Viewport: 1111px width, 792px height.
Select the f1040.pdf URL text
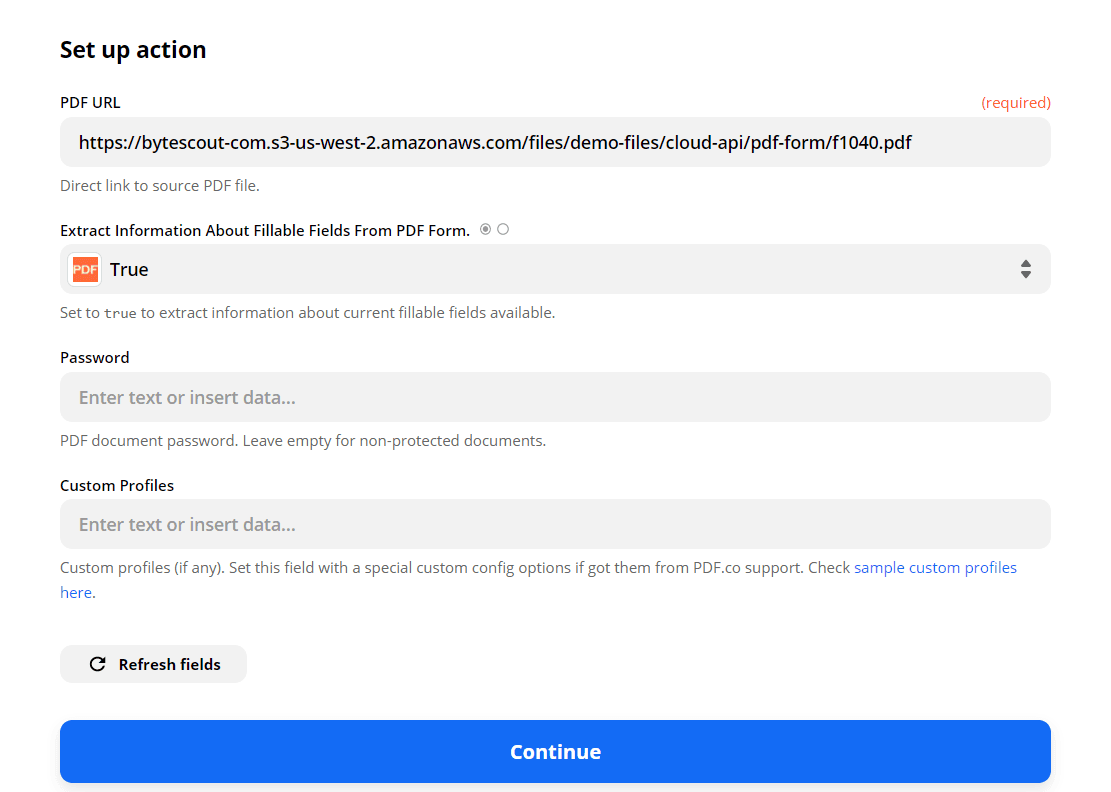(x=494, y=142)
